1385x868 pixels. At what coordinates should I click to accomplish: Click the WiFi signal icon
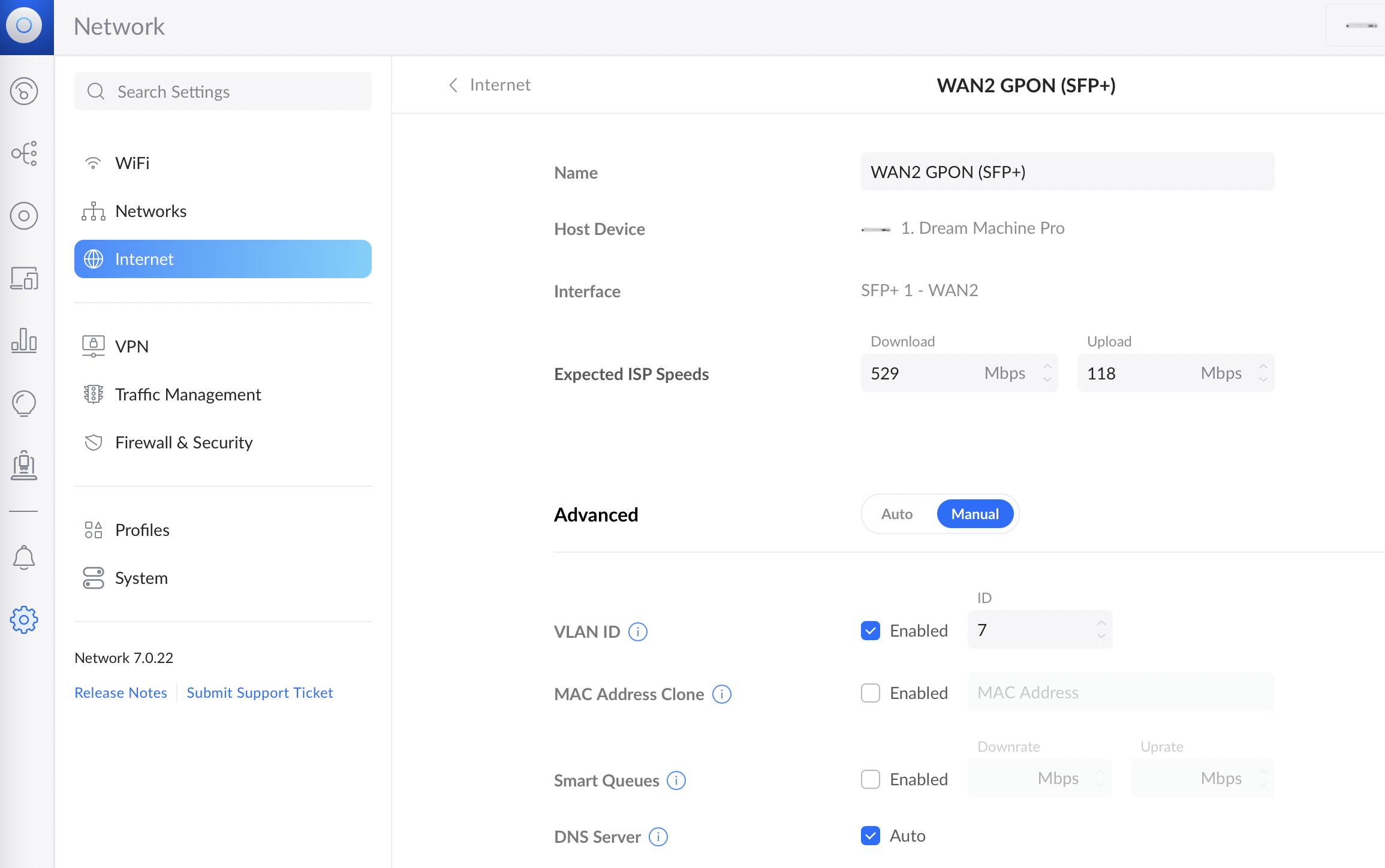(93, 163)
